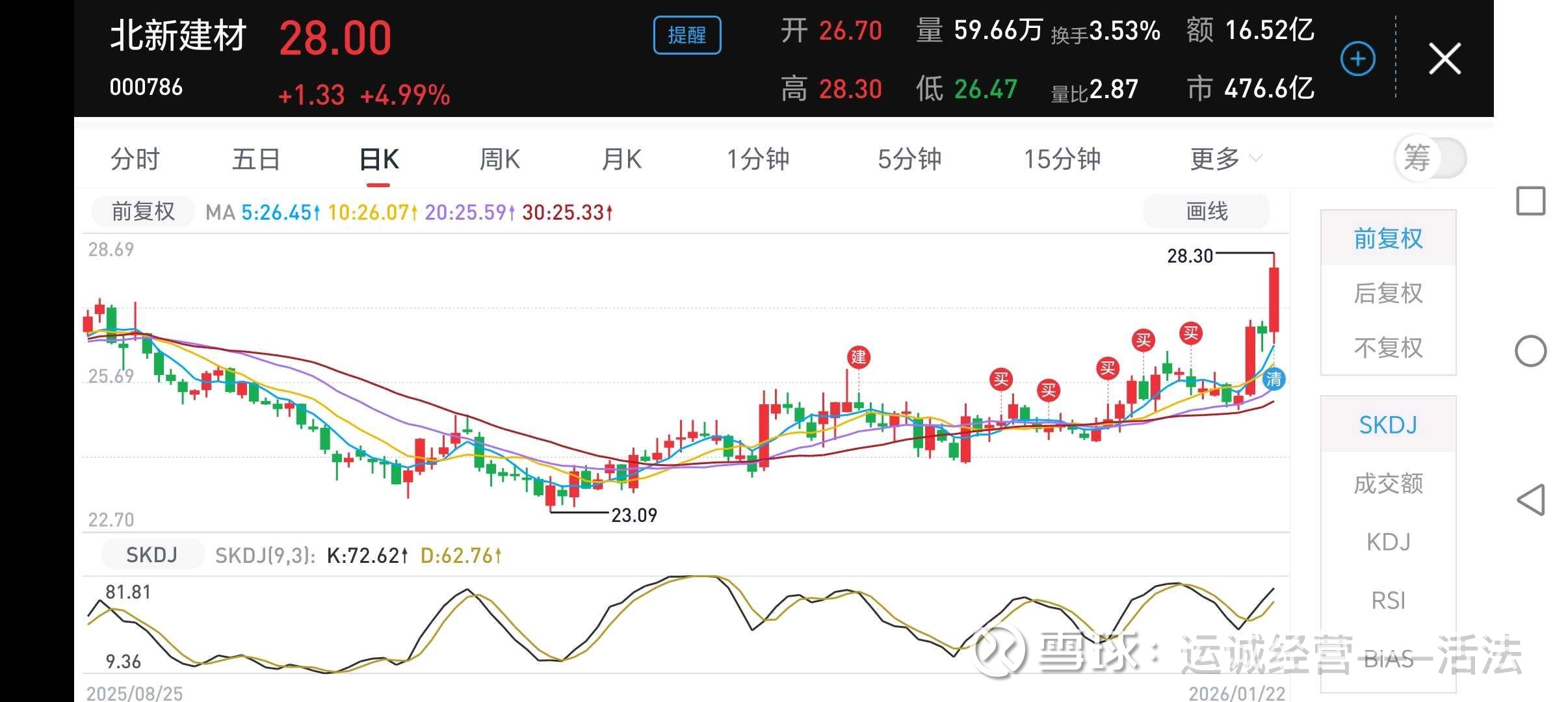Screen dimensions: 1568x702
Task: Select 不复权 adjustment option
Action: point(1388,348)
